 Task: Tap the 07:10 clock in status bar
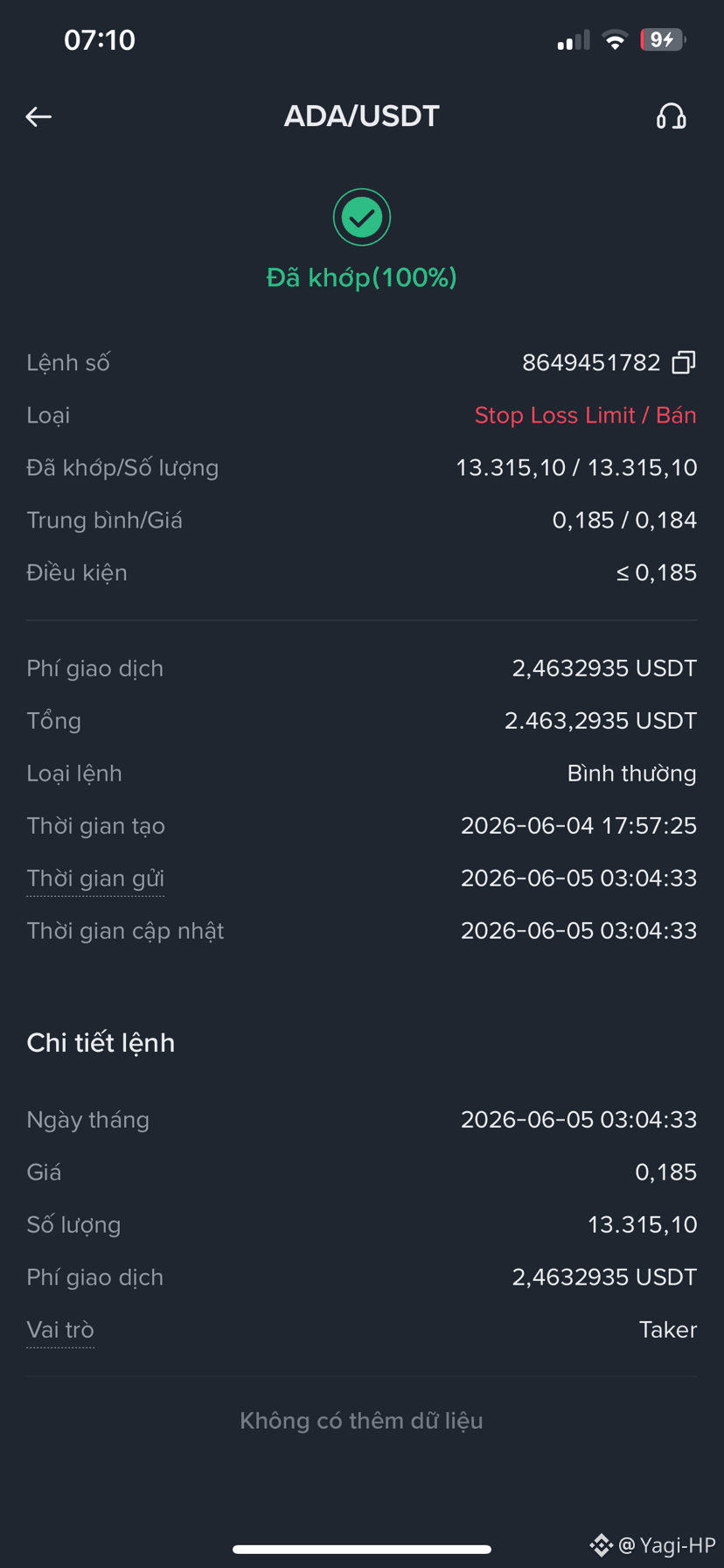click(x=100, y=40)
